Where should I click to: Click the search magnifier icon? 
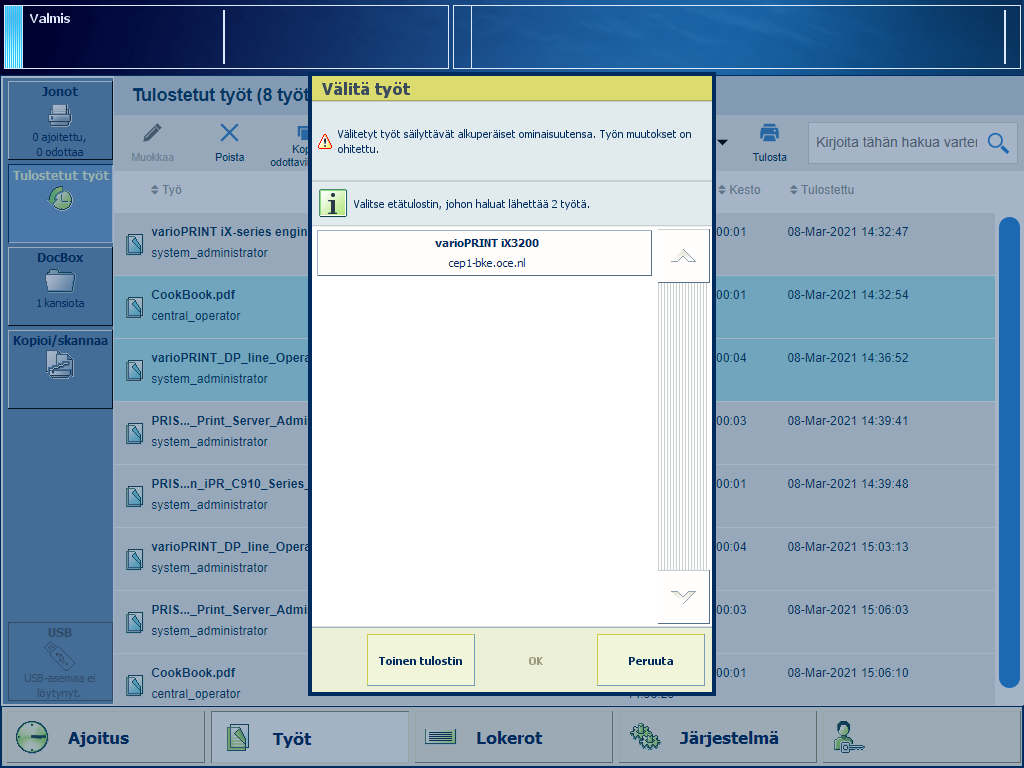[x=997, y=143]
